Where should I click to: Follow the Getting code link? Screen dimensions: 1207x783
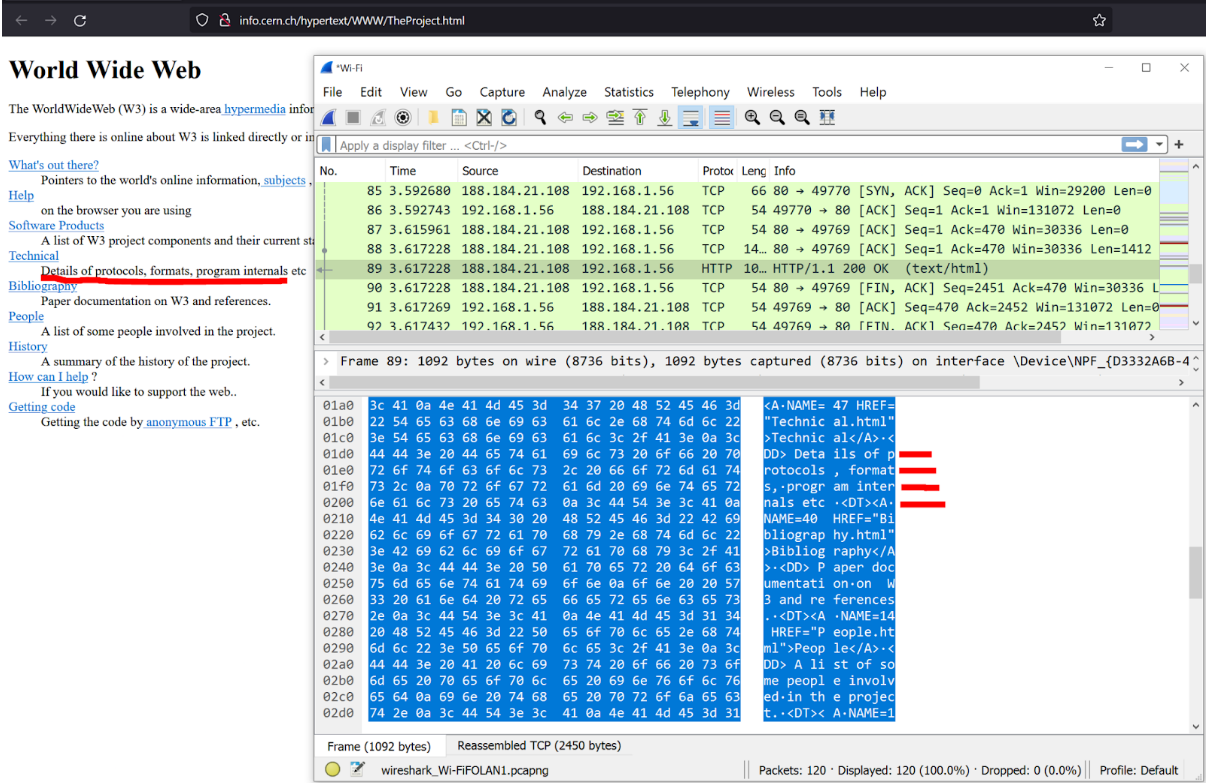(42, 407)
